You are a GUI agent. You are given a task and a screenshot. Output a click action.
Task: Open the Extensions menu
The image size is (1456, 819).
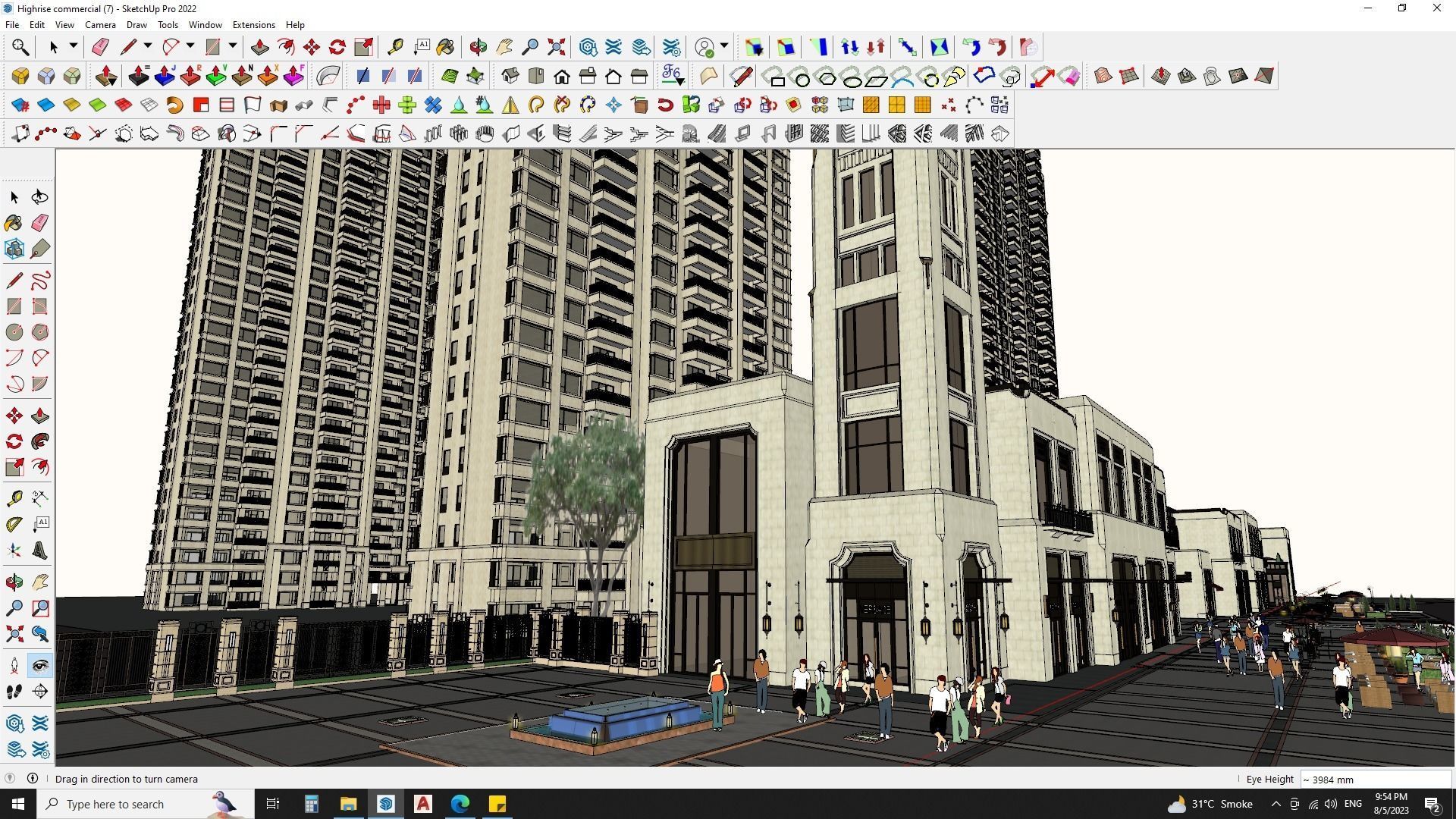tap(253, 25)
